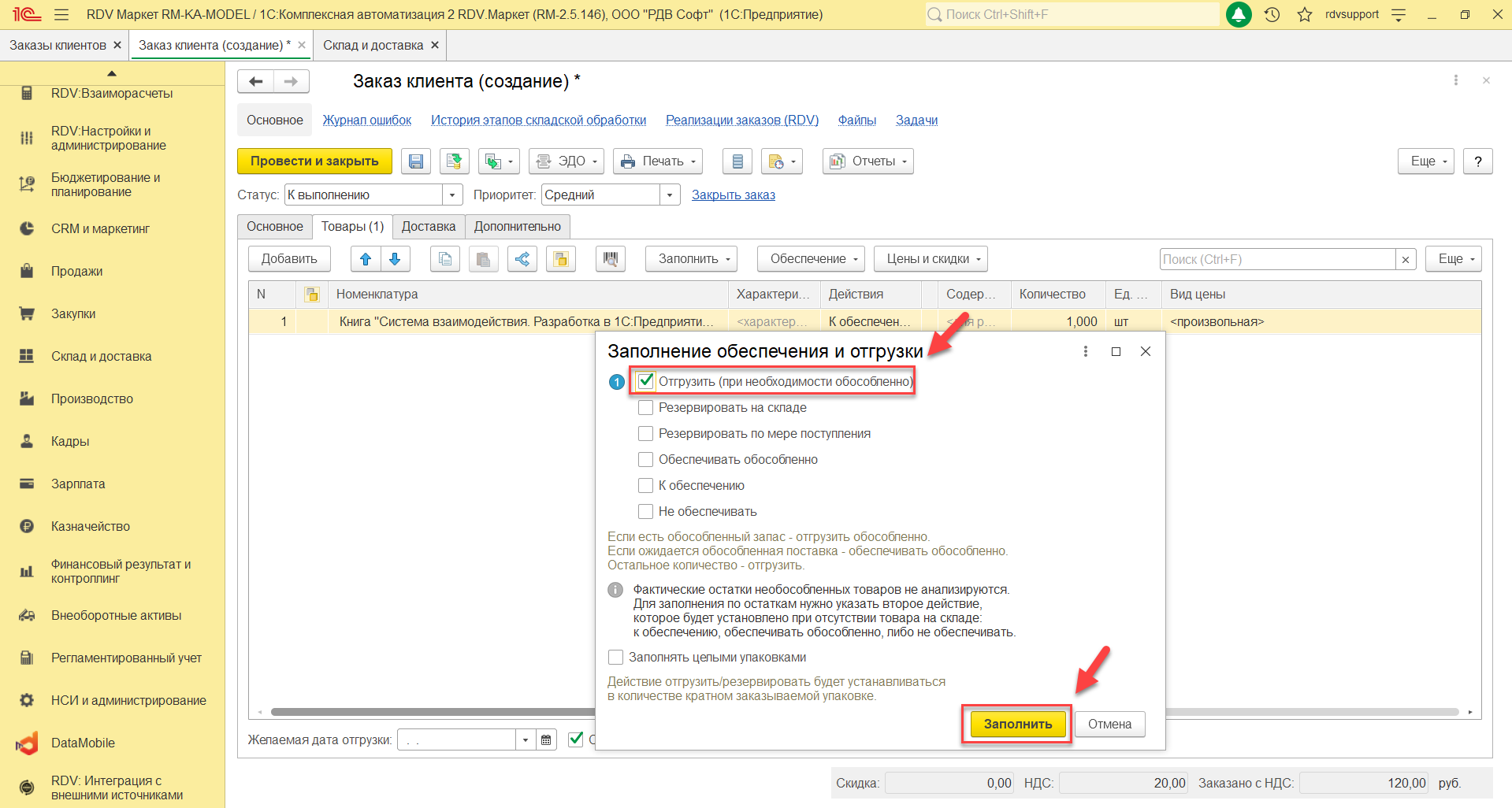
Task: Enable Резервировать на складе checkbox
Action: [645, 408]
